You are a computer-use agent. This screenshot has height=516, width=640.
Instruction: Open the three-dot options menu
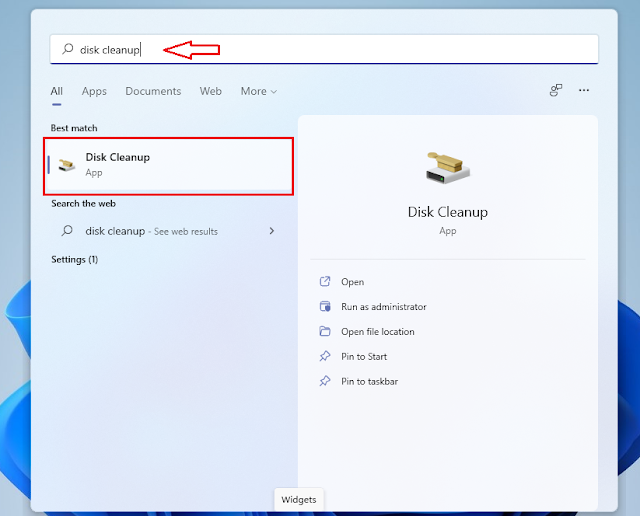click(x=584, y=90)
